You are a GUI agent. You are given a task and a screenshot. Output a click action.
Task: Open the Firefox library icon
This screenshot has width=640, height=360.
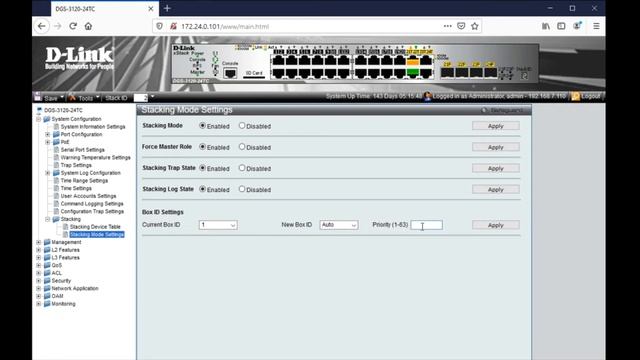pyautogui.click(x=546, y=26)
